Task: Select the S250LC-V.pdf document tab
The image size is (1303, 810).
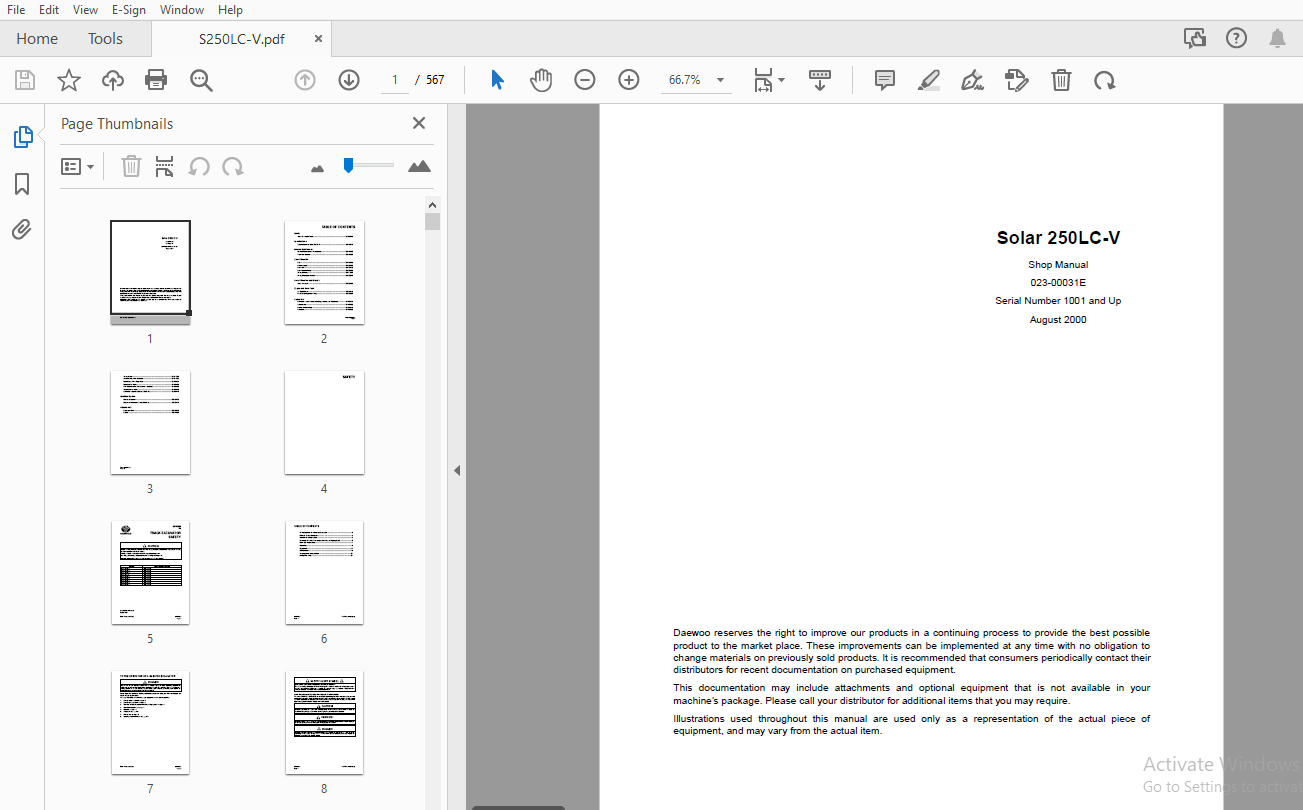Action: 241,39
